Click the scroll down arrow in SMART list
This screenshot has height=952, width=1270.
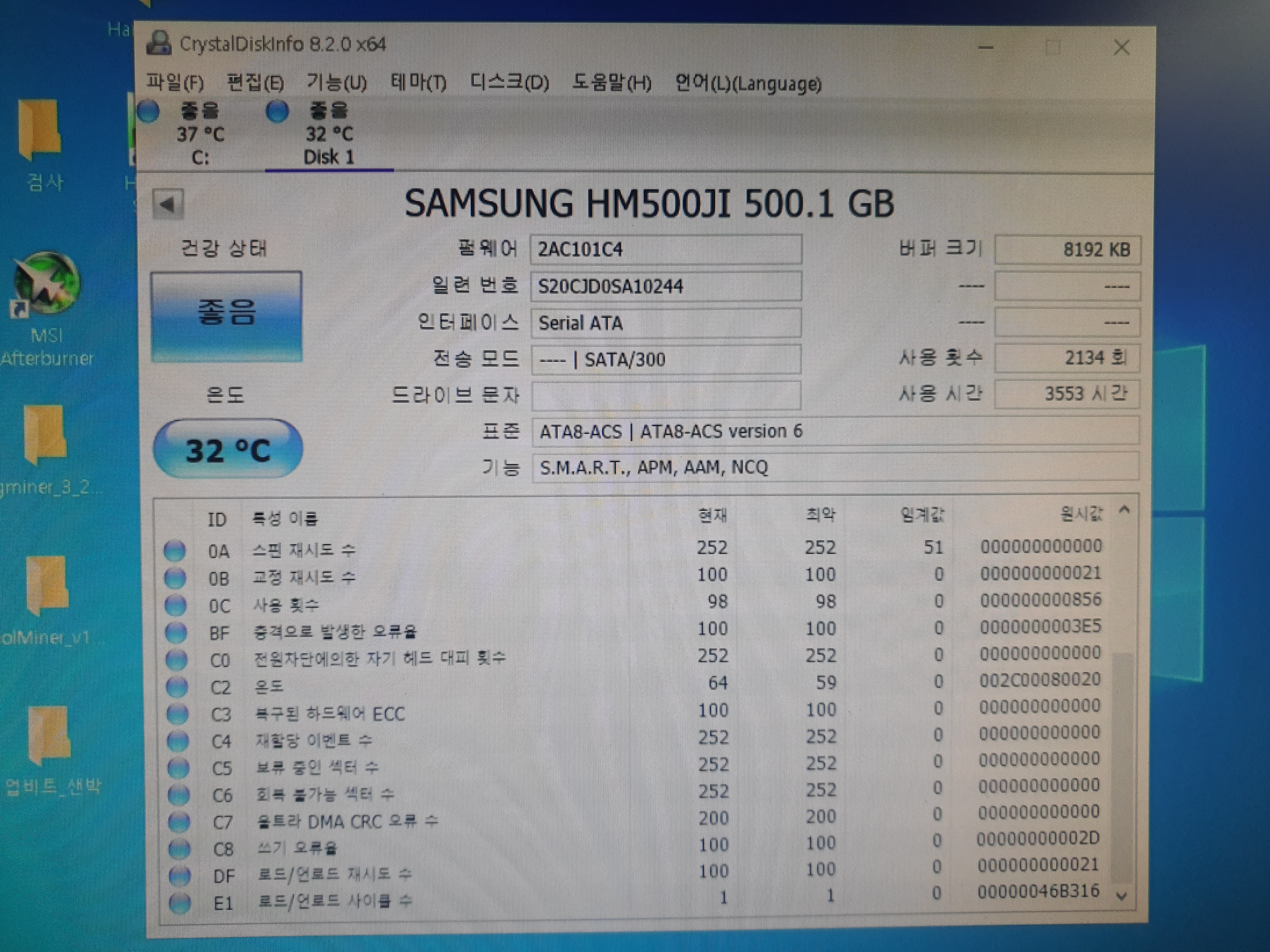point(1122,896)
